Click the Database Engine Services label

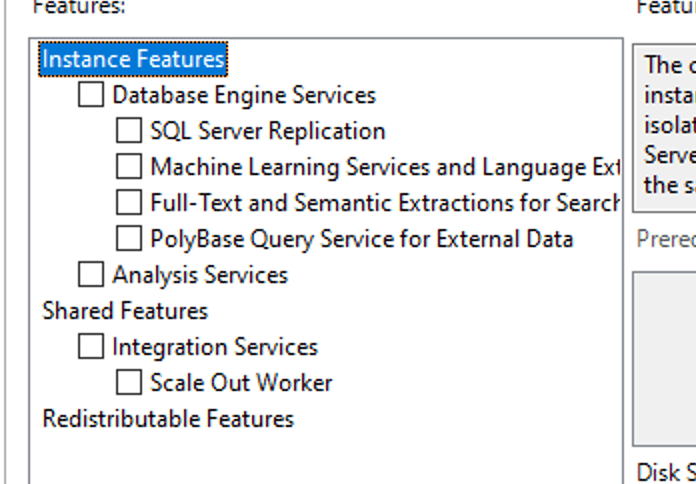tap(244, 95)
